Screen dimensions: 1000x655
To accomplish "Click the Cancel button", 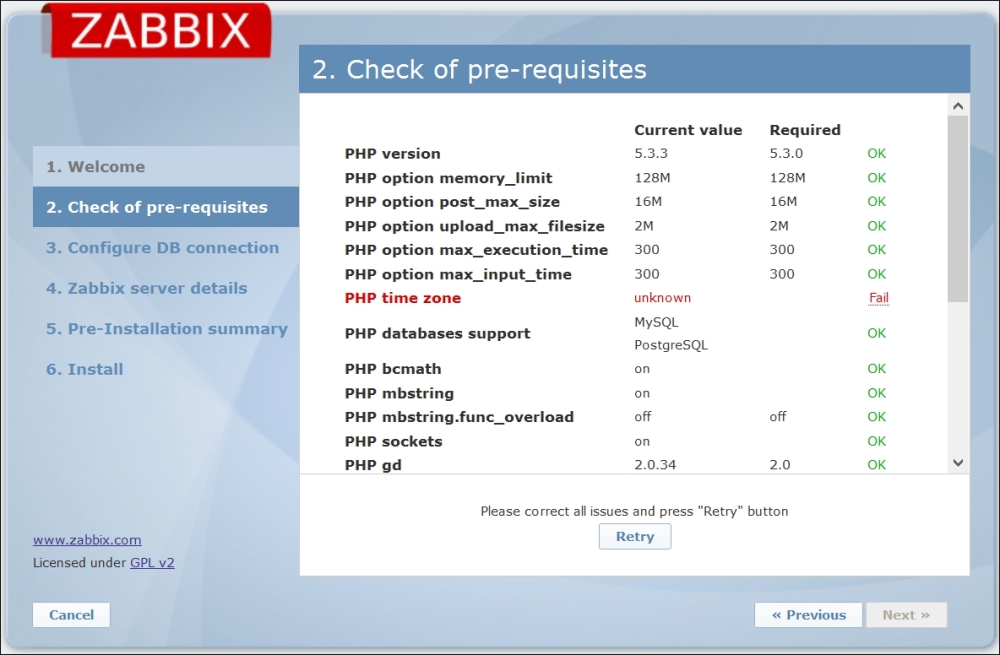I will coord(71,615).
